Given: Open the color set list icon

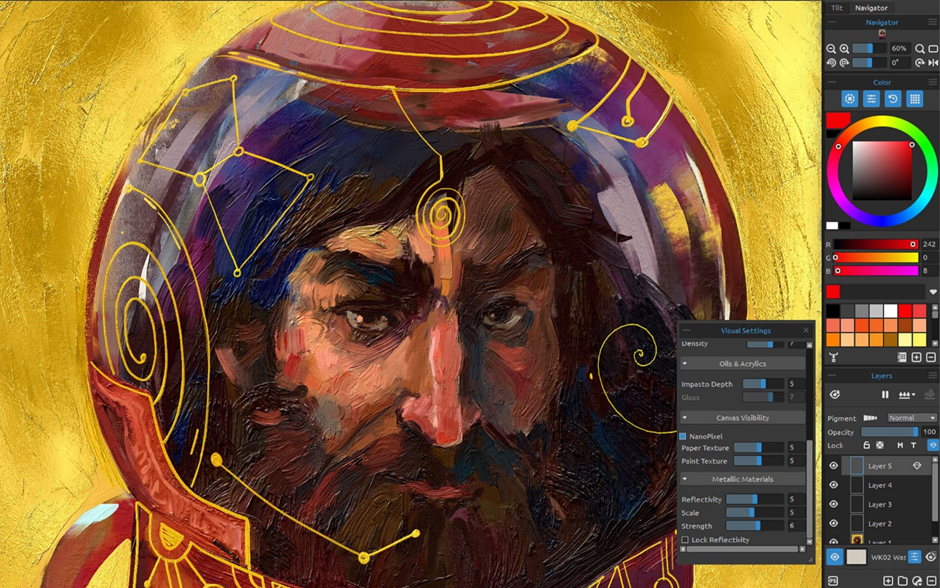Looking at the screenshot, I should click(x=902, y=357).
